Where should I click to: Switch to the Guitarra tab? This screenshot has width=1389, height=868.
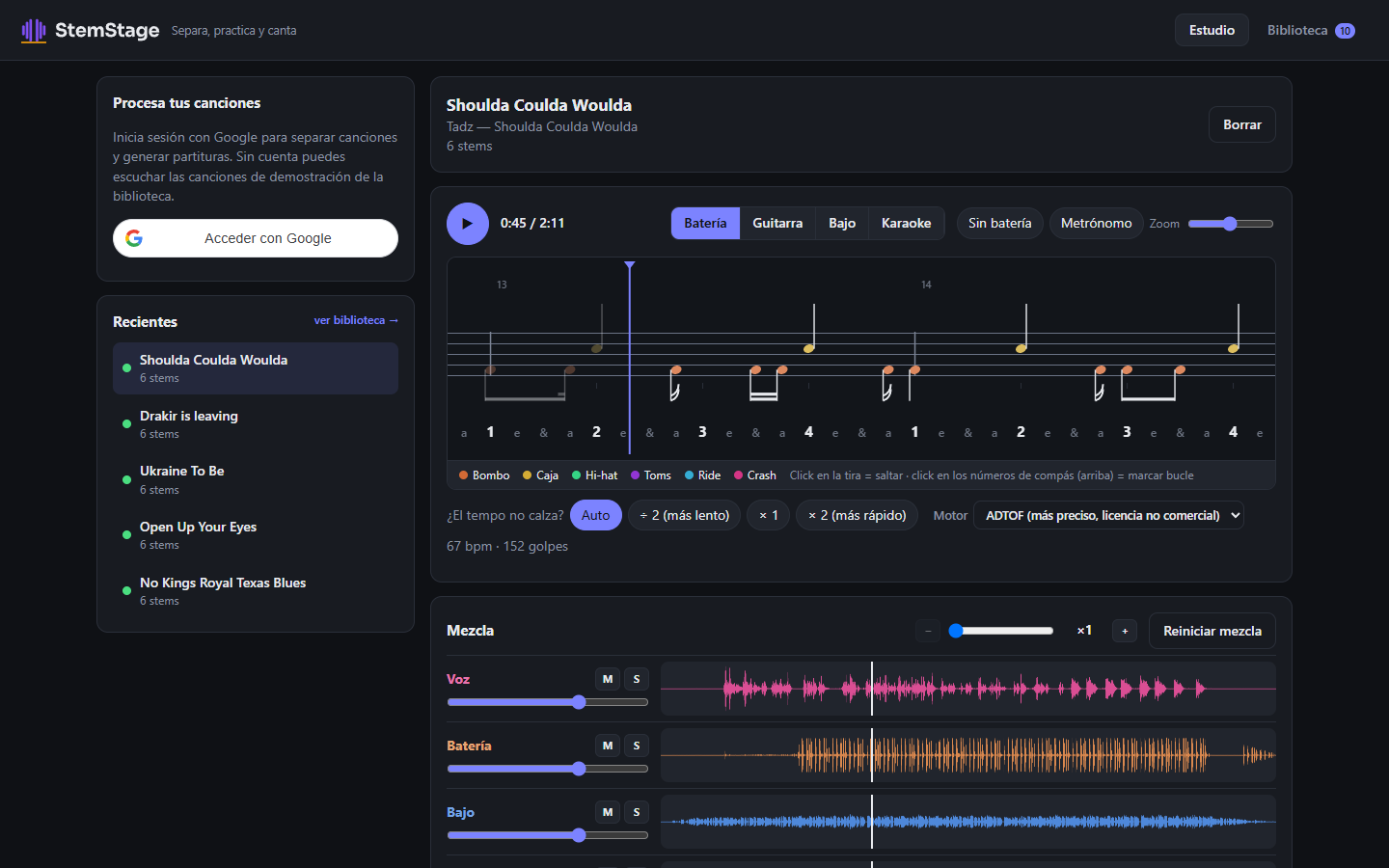(x=777, y=223)
